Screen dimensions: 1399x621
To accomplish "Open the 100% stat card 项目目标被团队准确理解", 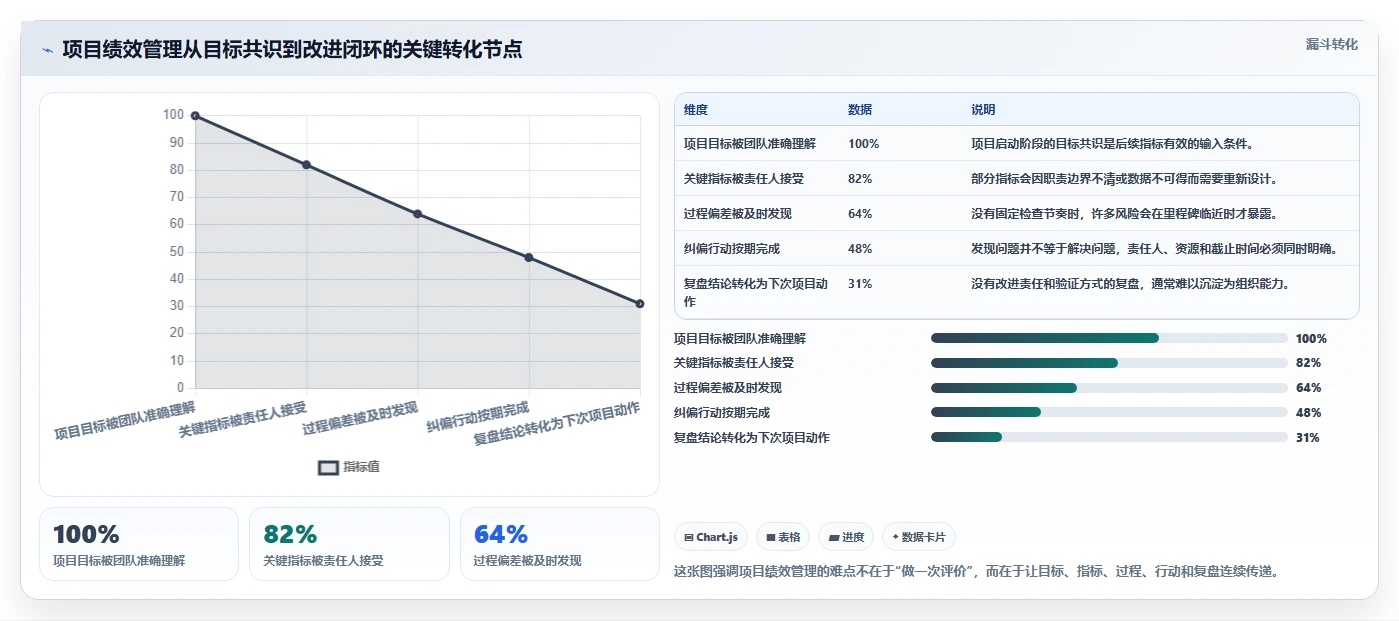I will click(139, 544).
